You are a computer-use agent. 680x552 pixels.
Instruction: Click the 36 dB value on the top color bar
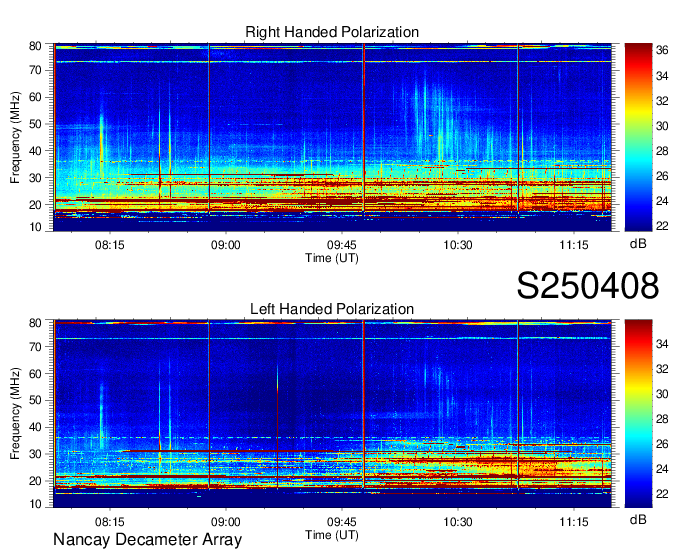662,51
